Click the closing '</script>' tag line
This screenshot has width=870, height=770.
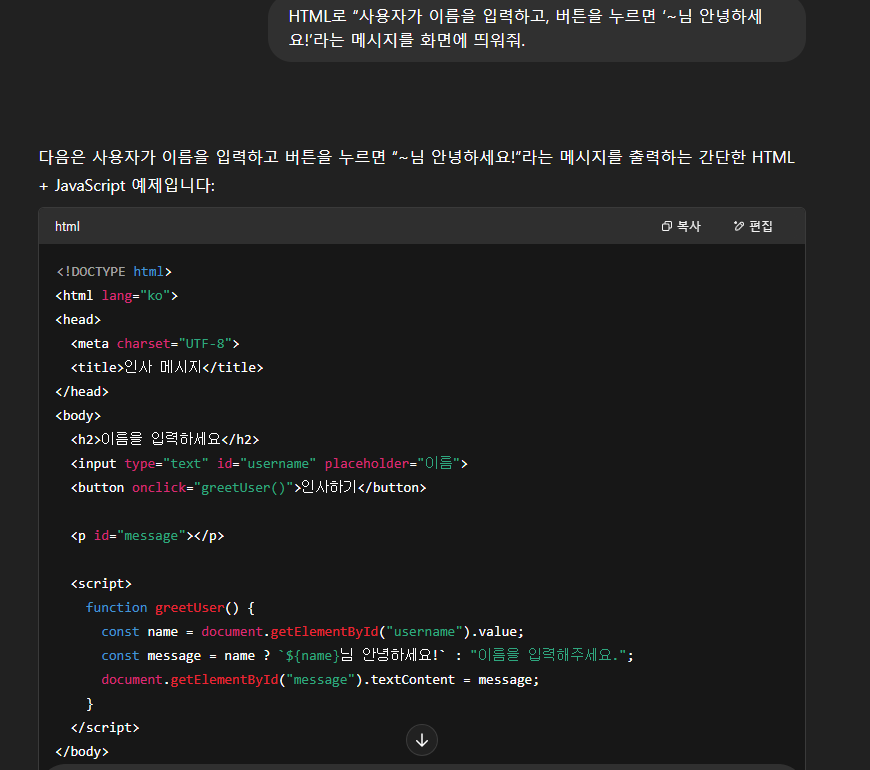coord(105,727)
